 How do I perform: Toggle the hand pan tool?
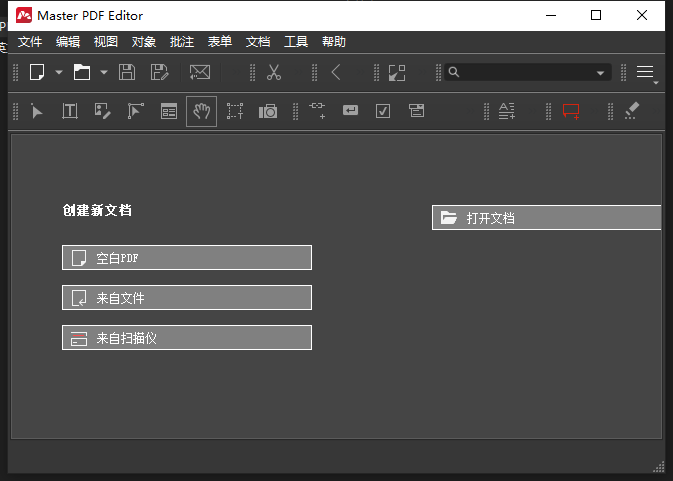201,112
